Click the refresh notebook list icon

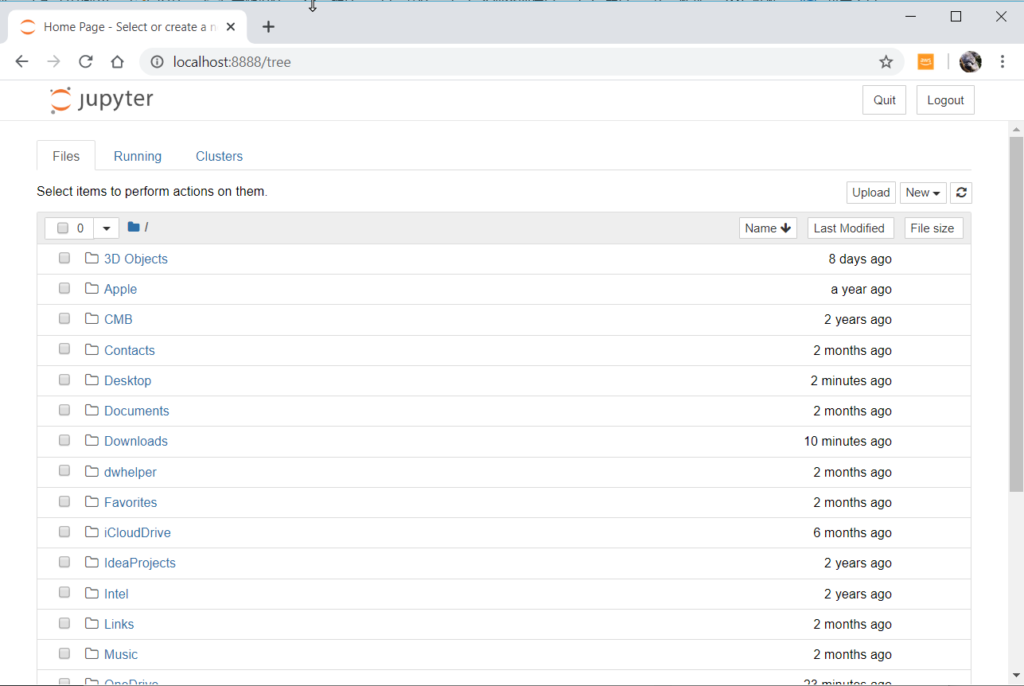tap(961, 193)
